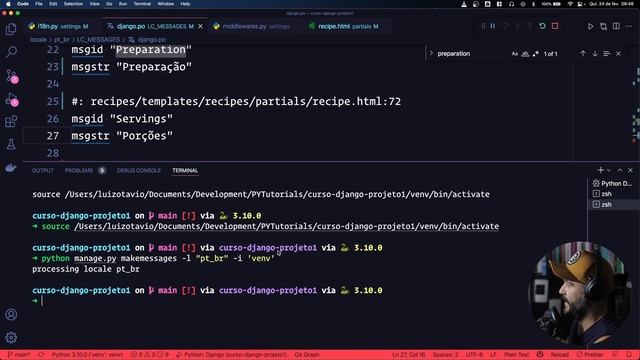Open the Docker view in activity bar

11,167
